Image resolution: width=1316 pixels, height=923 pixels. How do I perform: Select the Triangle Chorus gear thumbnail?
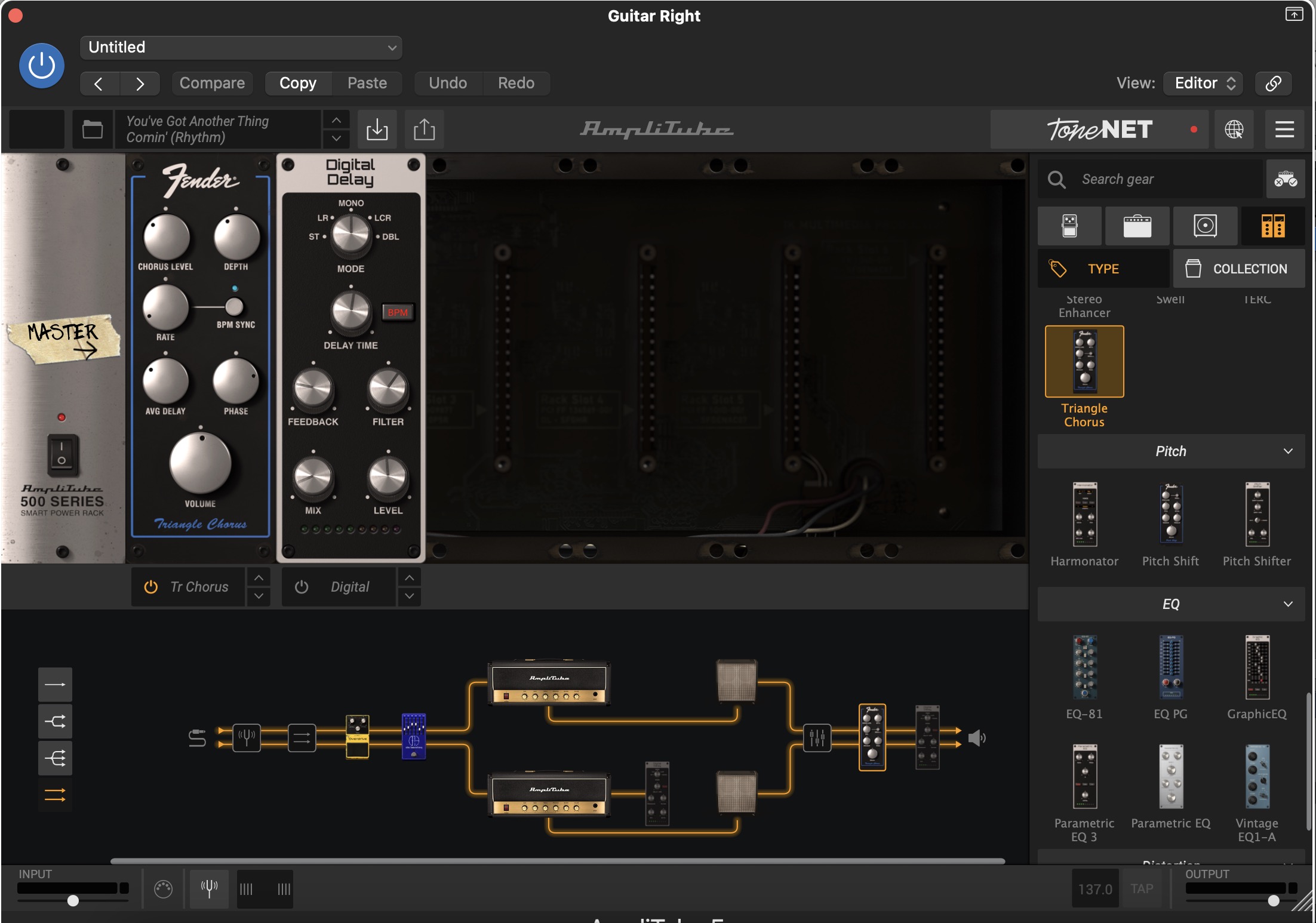pyautogui.click(x=1084, y=362)
